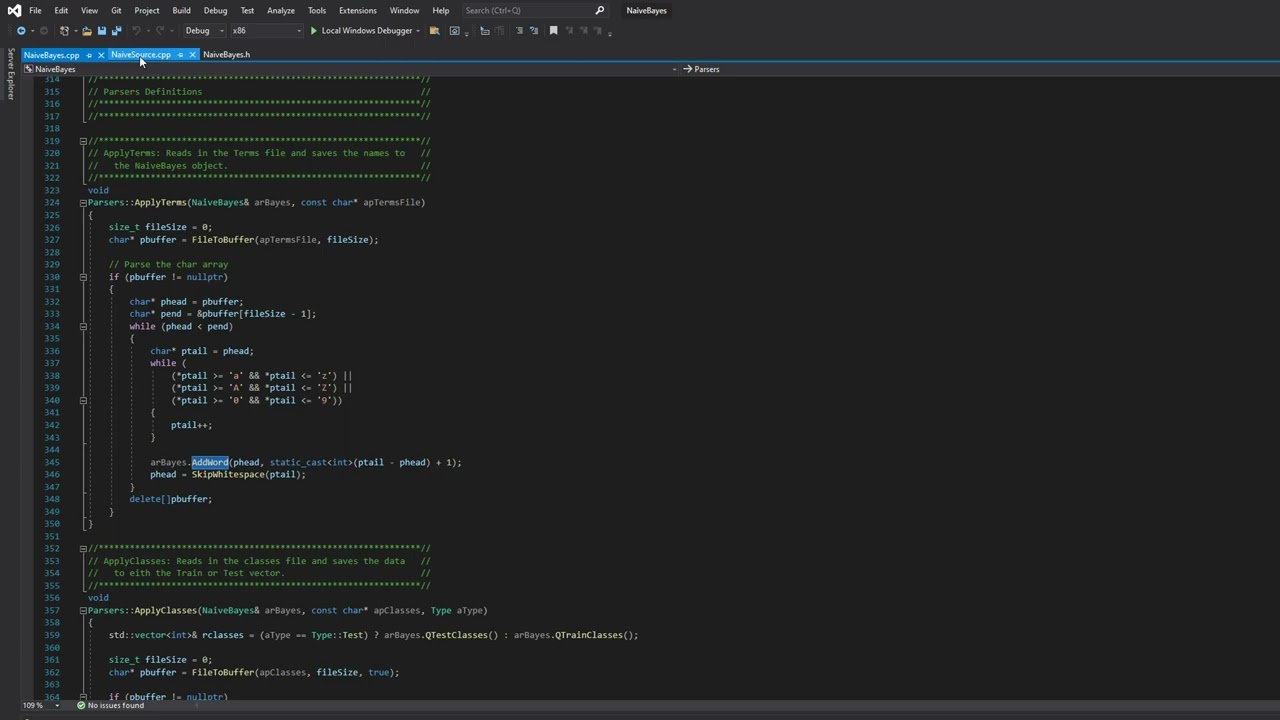The image size is (1280, 720).
Task: Click the highlighted AddWord call on line 345
Action: tap(210, 462)
